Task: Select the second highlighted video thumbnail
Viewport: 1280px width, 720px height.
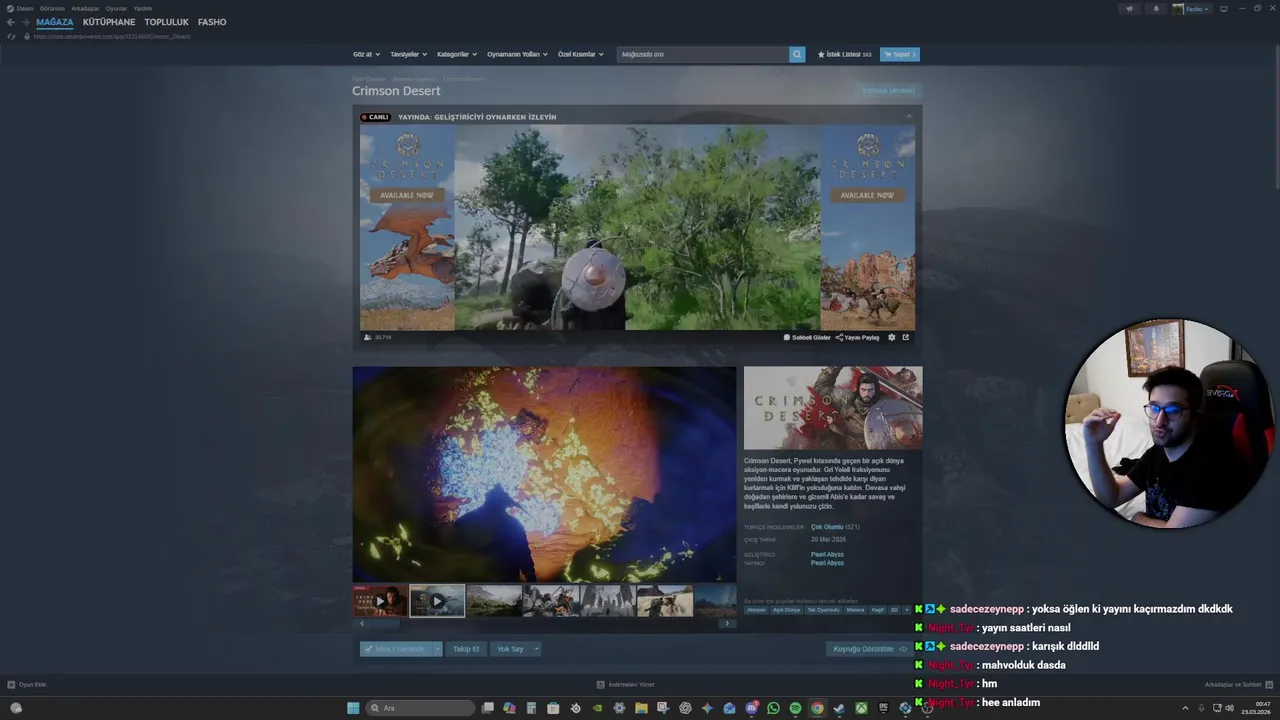Action: coord(437,601)
